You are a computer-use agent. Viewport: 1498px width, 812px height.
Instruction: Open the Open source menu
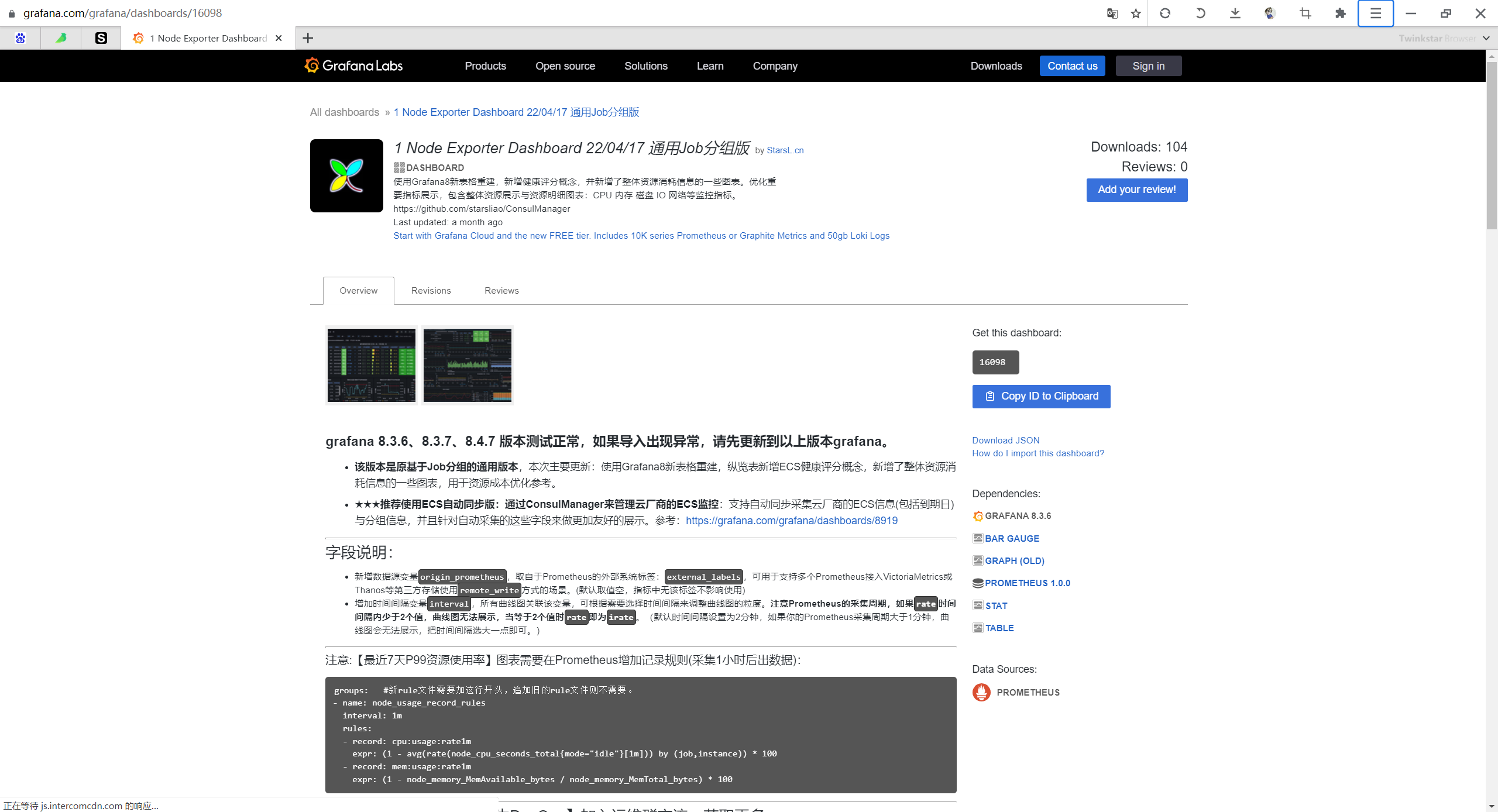(x=565, y=66)
